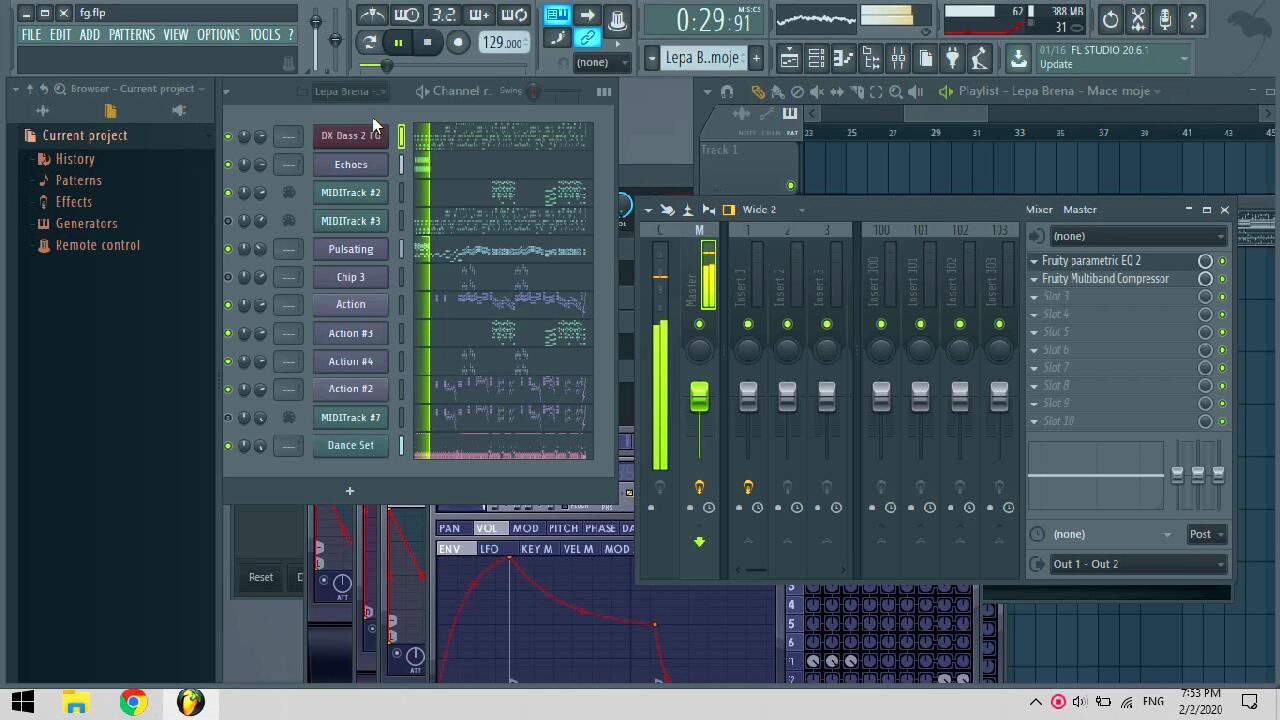The width and height of the screenshot is (1280, 720).
Task: Open the PATTERNS menu
Action: [131, 35]
